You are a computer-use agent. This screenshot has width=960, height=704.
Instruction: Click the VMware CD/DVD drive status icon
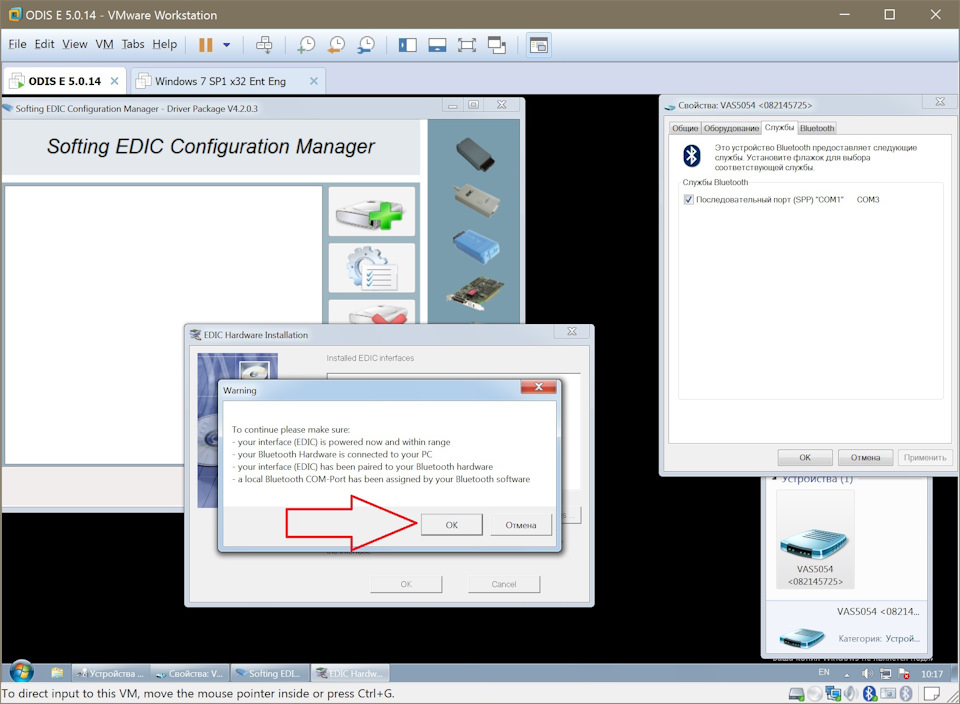click(x=814, y=694)
